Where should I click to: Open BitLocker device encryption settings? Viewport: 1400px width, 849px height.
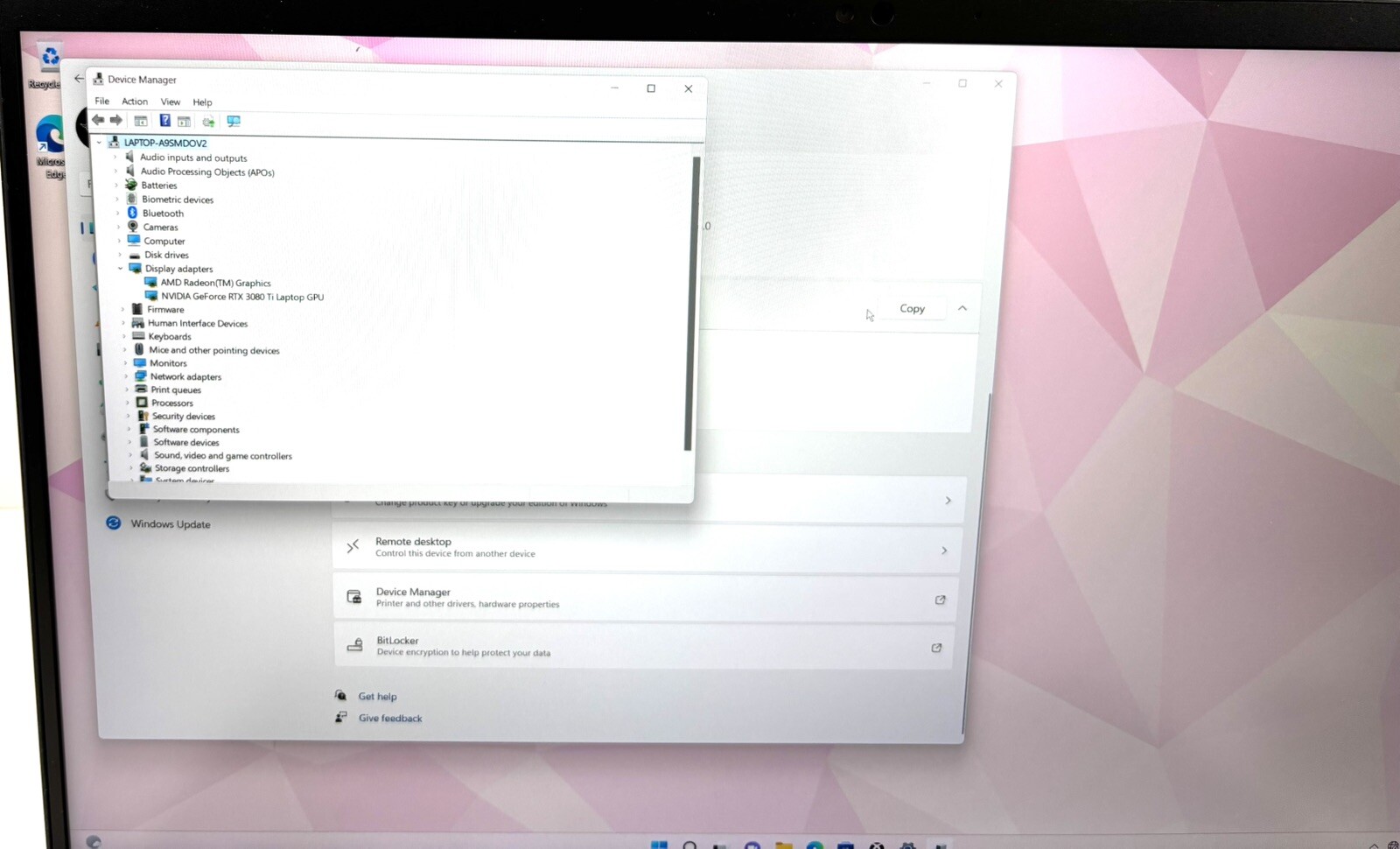pyautogui.click(x=643, y=647)
